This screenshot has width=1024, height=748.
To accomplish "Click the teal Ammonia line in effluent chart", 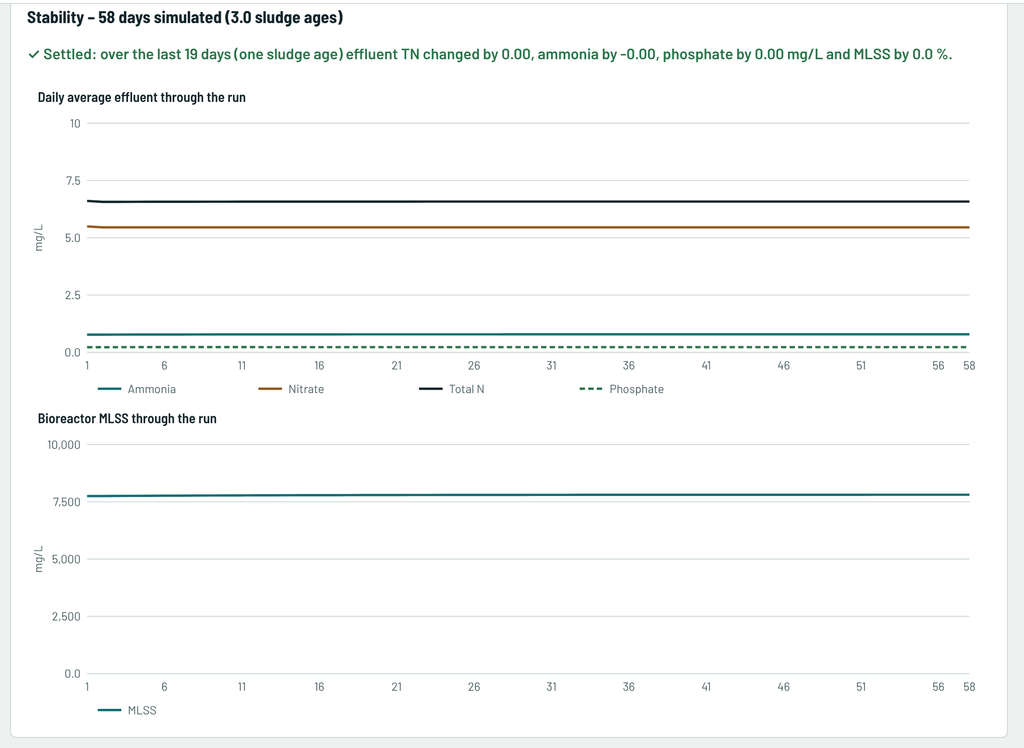I will pos(528,334).
